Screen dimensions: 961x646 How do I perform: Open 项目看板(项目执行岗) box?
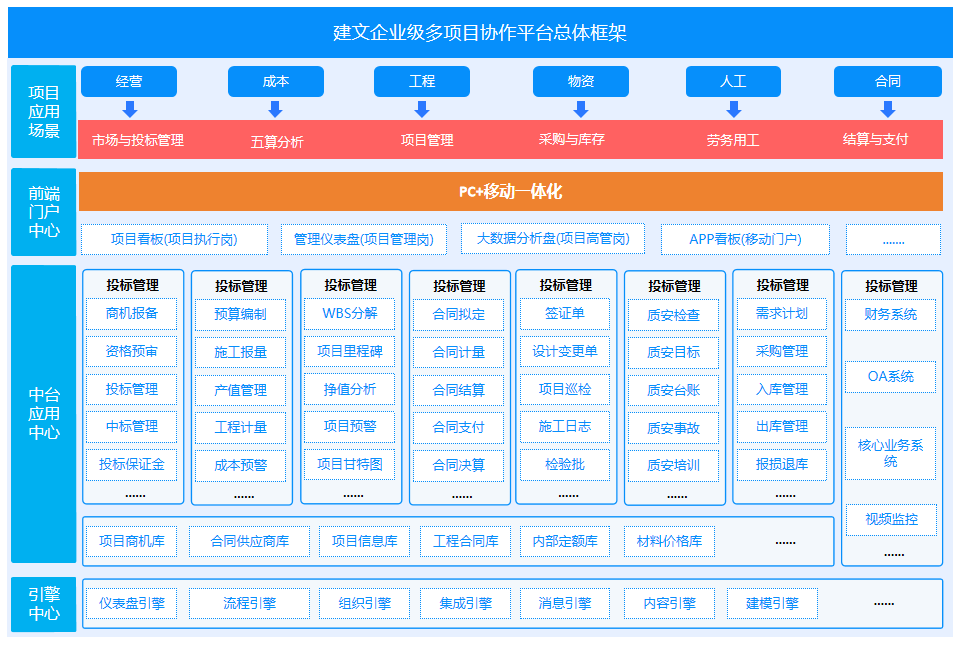(x=174, y=239)
